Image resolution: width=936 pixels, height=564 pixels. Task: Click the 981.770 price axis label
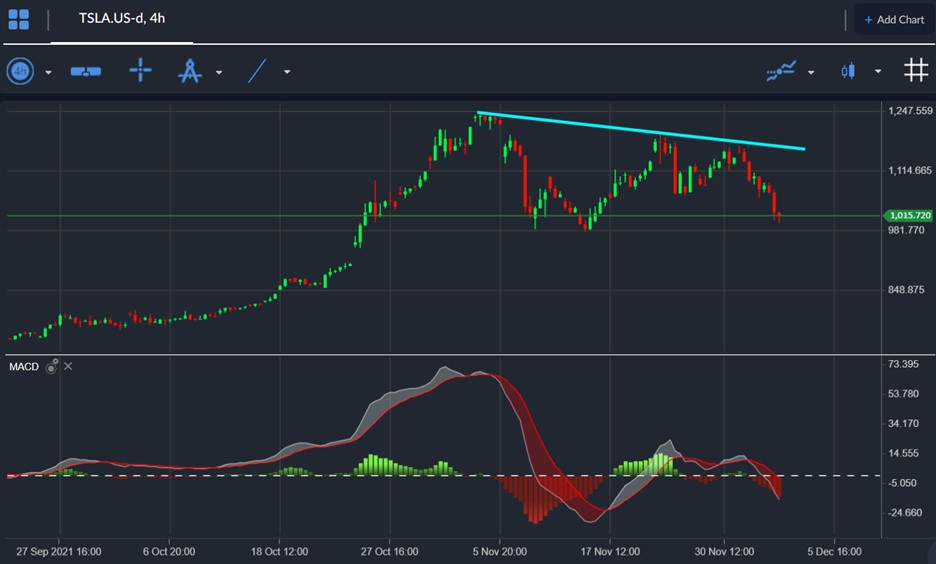[906, 230]
